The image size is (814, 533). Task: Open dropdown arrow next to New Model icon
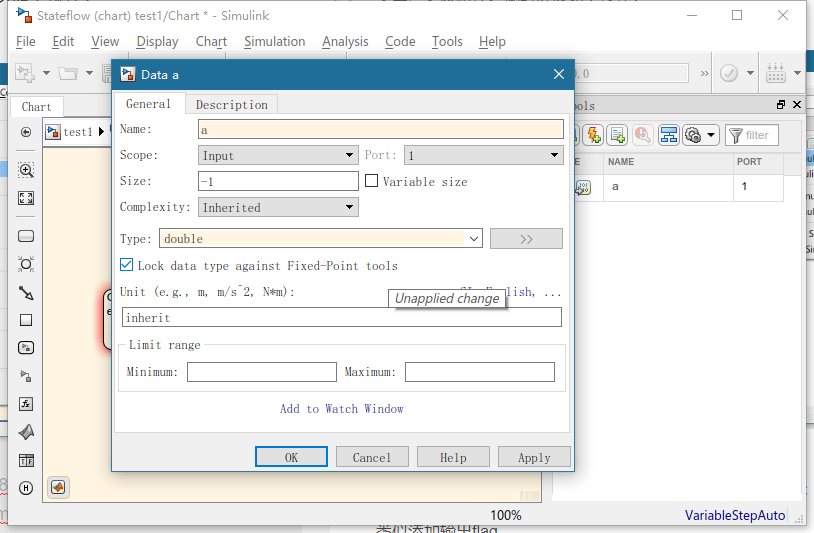pos(46,73)
